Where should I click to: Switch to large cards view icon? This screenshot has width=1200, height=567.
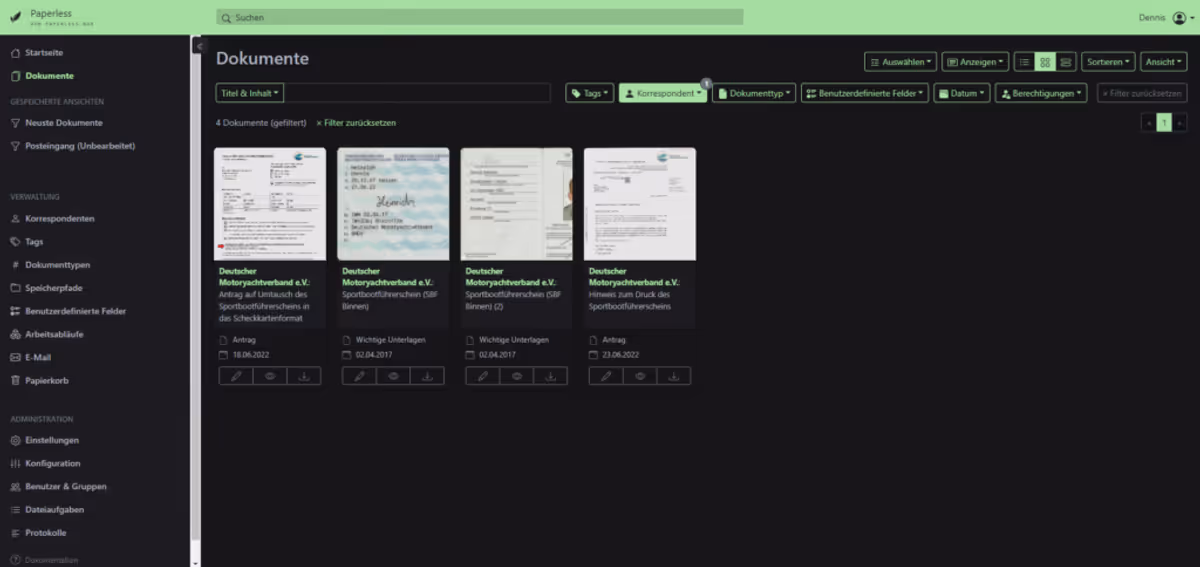(1066, 62)
